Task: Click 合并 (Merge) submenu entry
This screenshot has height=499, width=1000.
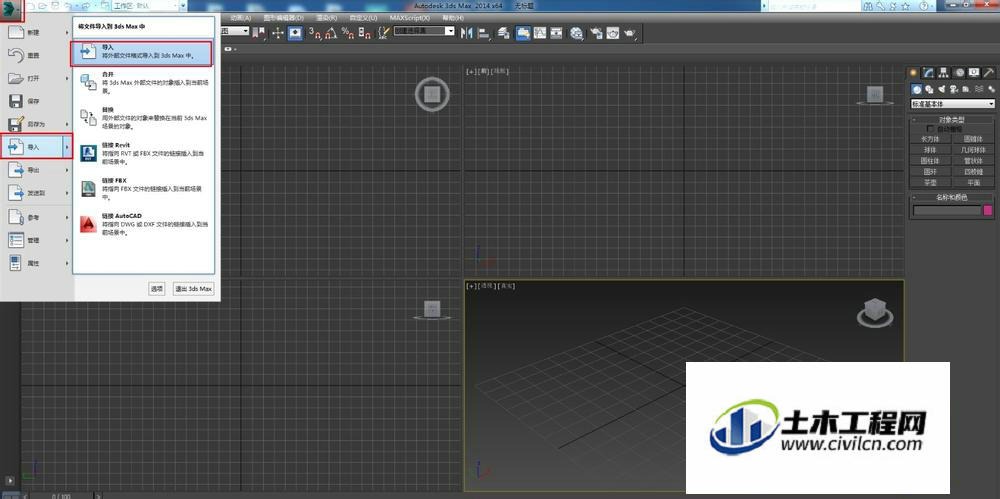Action: pos(143,83)
